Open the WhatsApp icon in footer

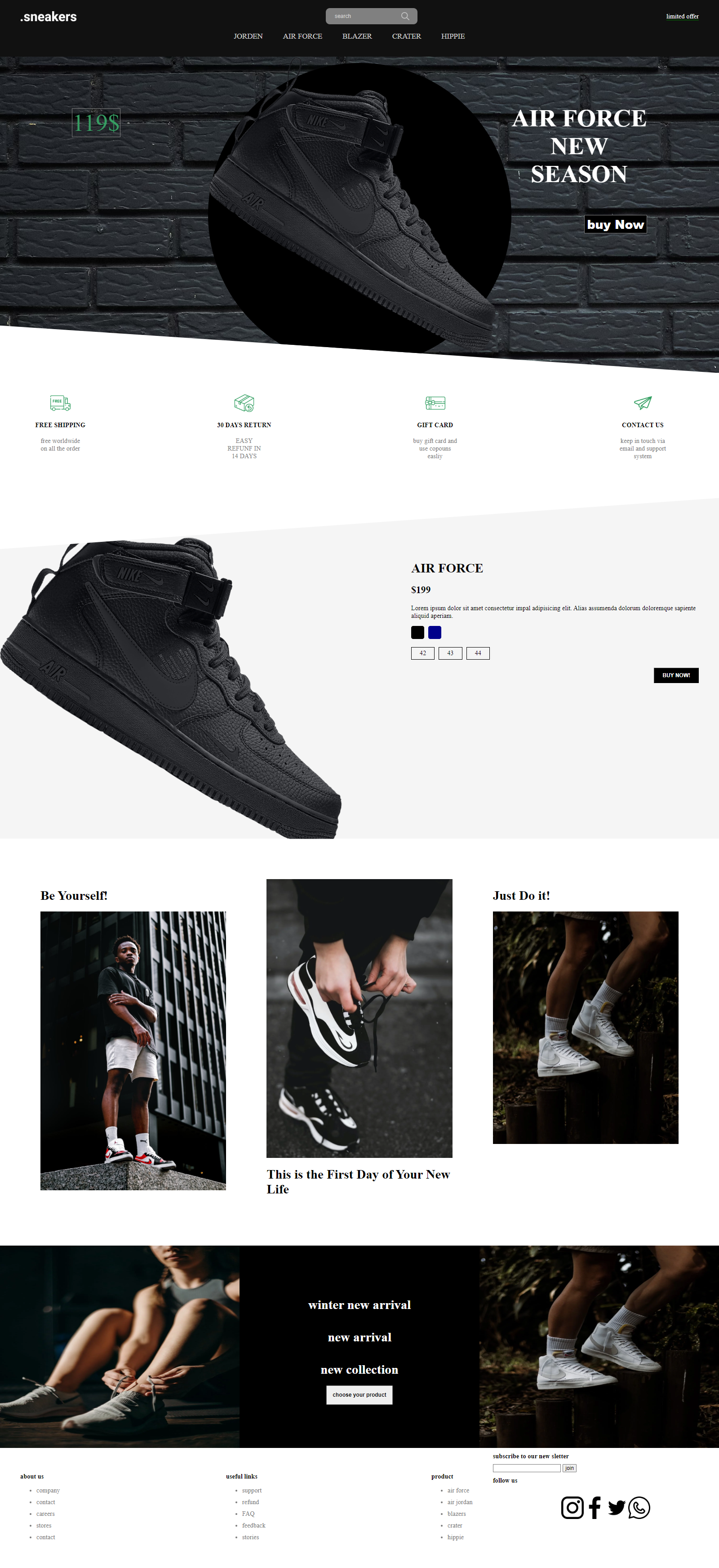pos(639,1507)
